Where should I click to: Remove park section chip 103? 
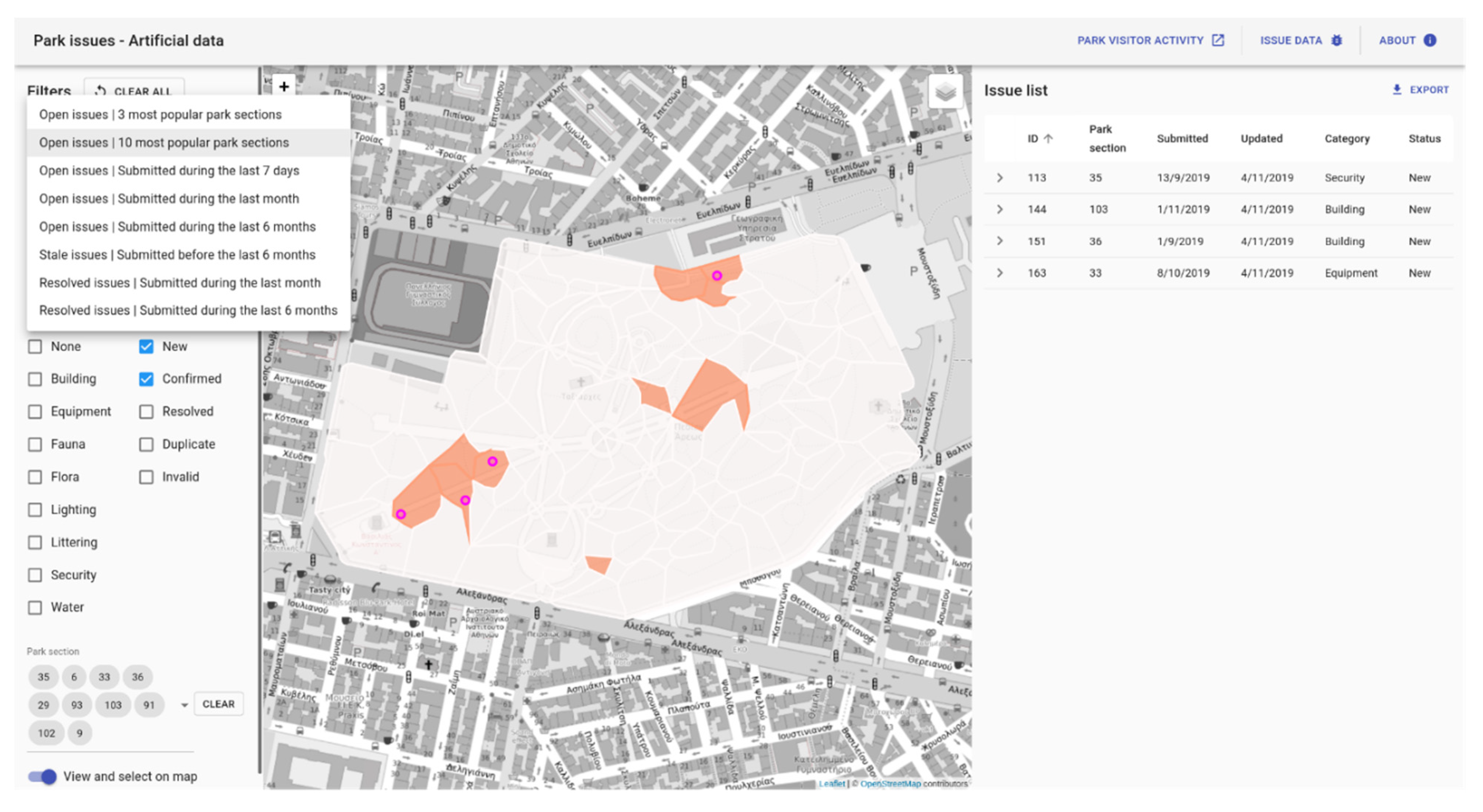[x=113, y=705]
